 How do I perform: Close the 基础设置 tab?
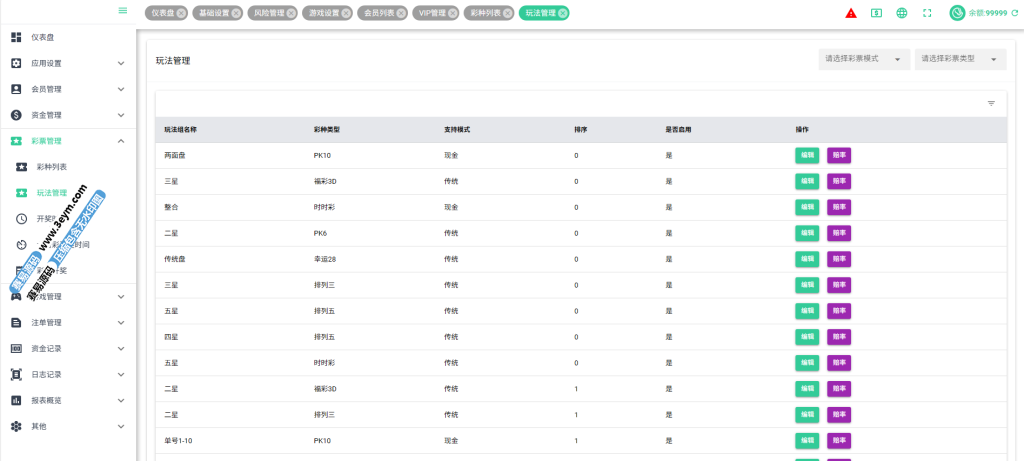235,13
